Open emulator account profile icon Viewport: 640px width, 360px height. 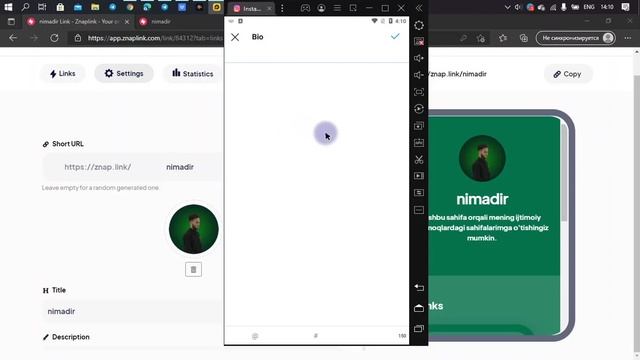click(x=321, y=8)
